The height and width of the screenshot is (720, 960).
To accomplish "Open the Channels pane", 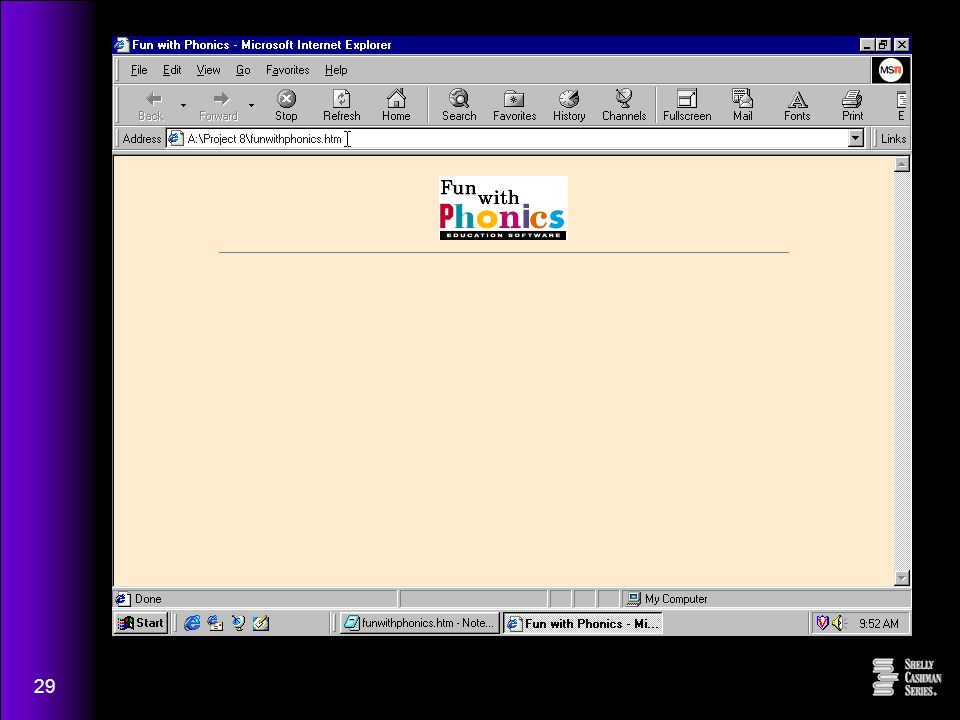I will tap(624, 106).
